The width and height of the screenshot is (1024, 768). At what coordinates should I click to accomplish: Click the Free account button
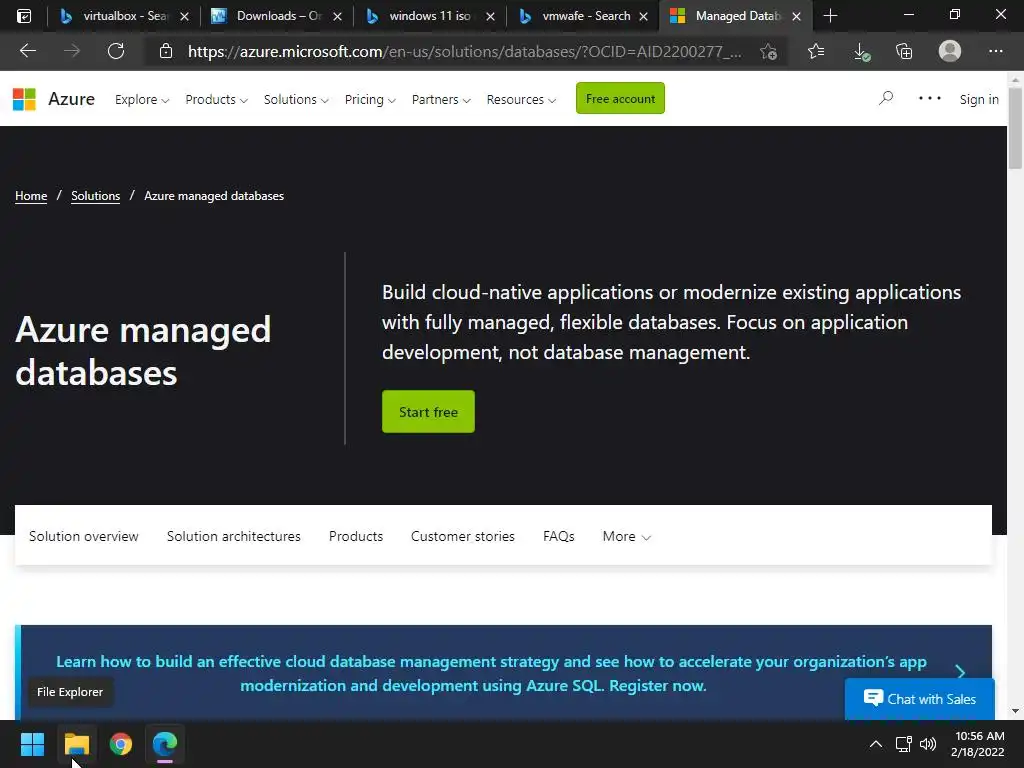tap(620, 98)
